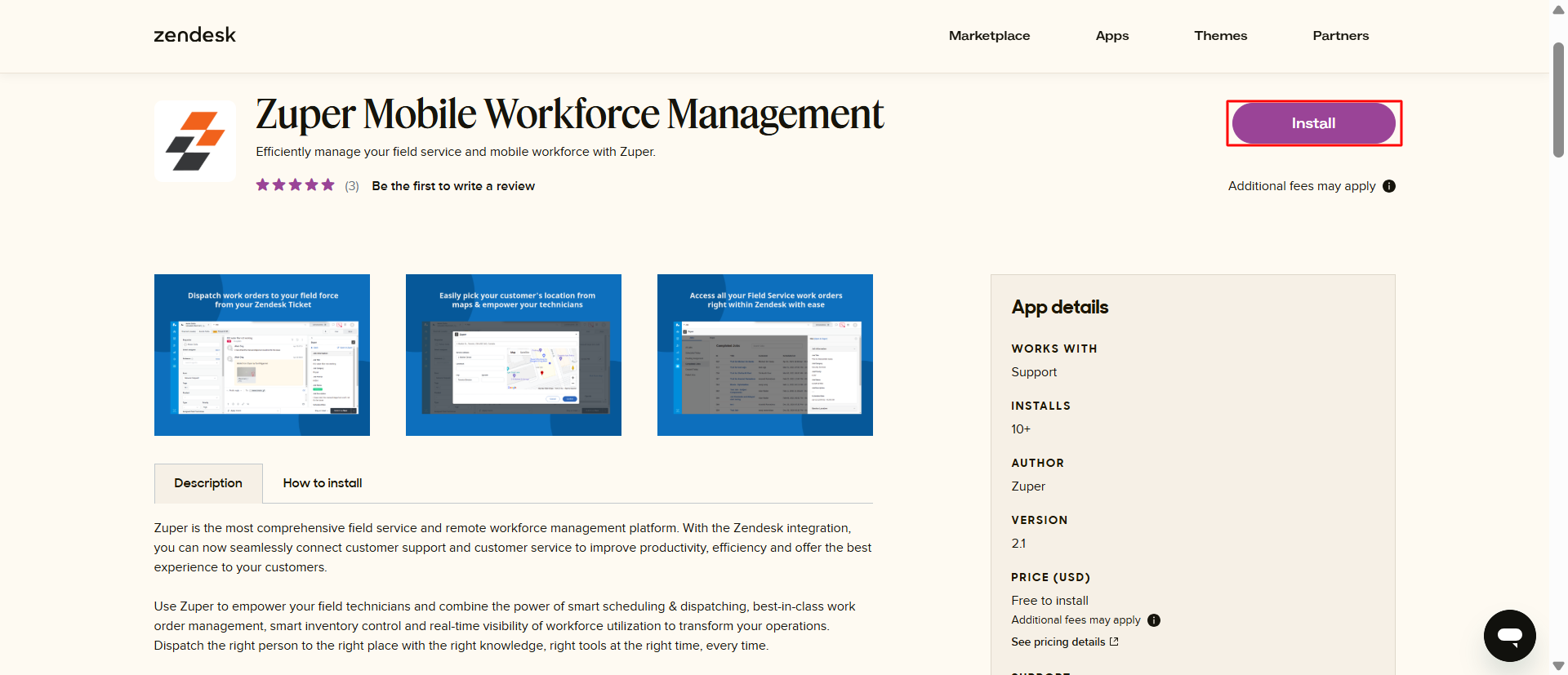This screenshot has height=675, width=1568.
Task: Open the Apps menu item
Action: (x=1112, y=36)
